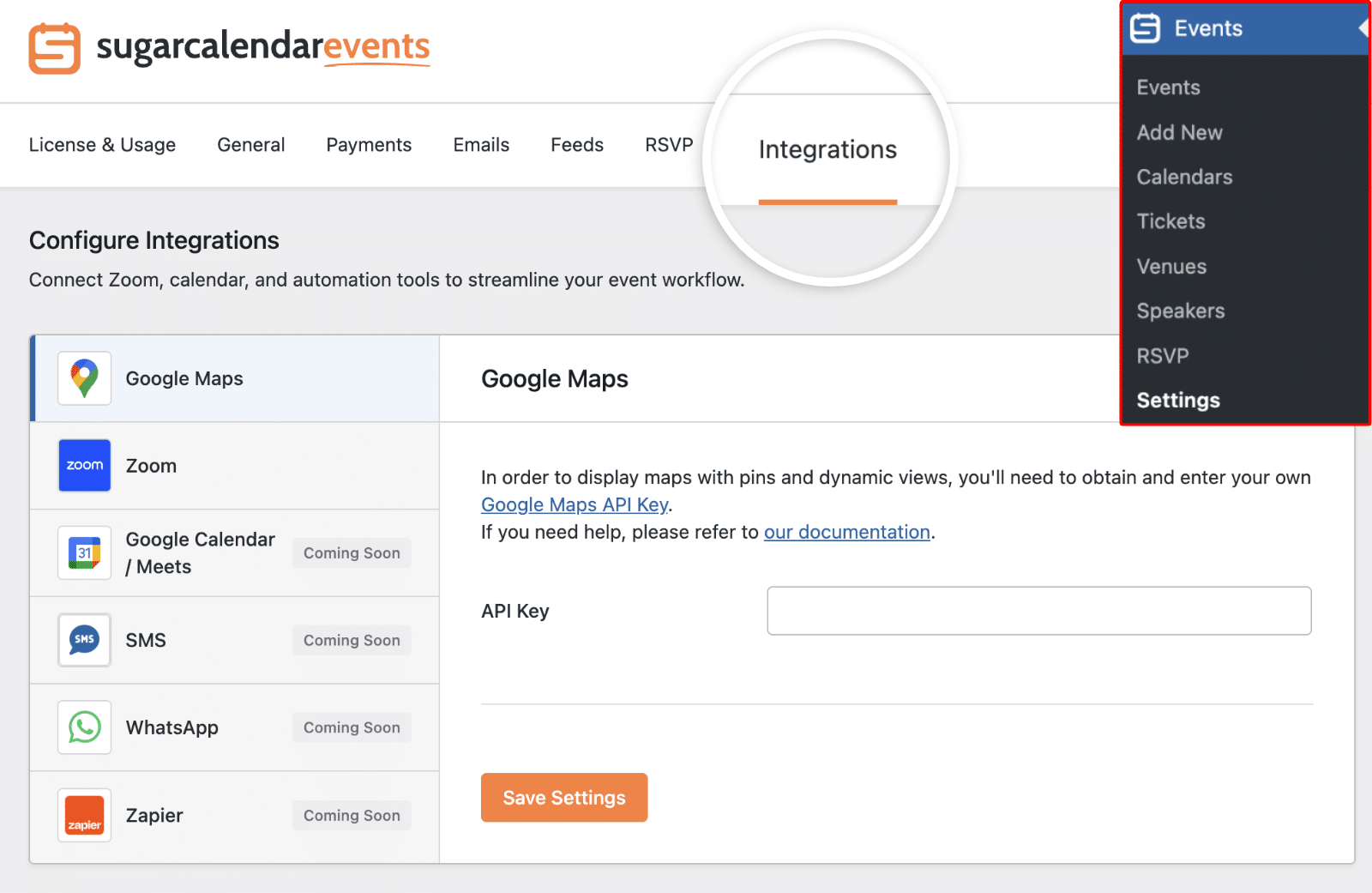Go to the Emails tab

click(481, 145)
